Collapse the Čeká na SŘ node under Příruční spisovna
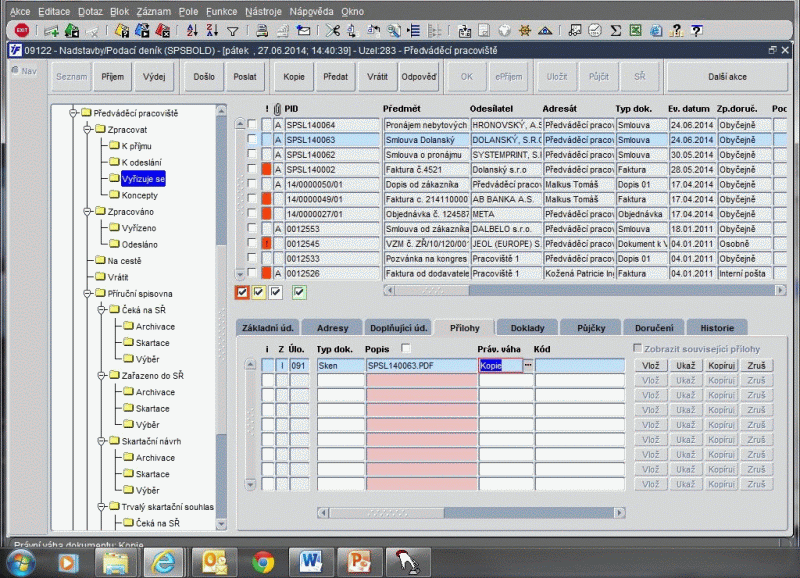 102,310
